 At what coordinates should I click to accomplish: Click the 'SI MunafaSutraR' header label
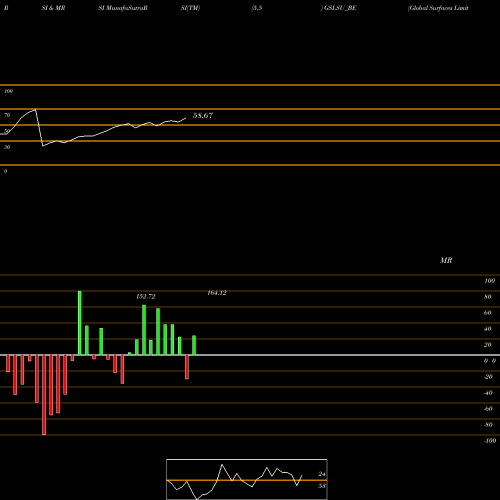(123, 8)
